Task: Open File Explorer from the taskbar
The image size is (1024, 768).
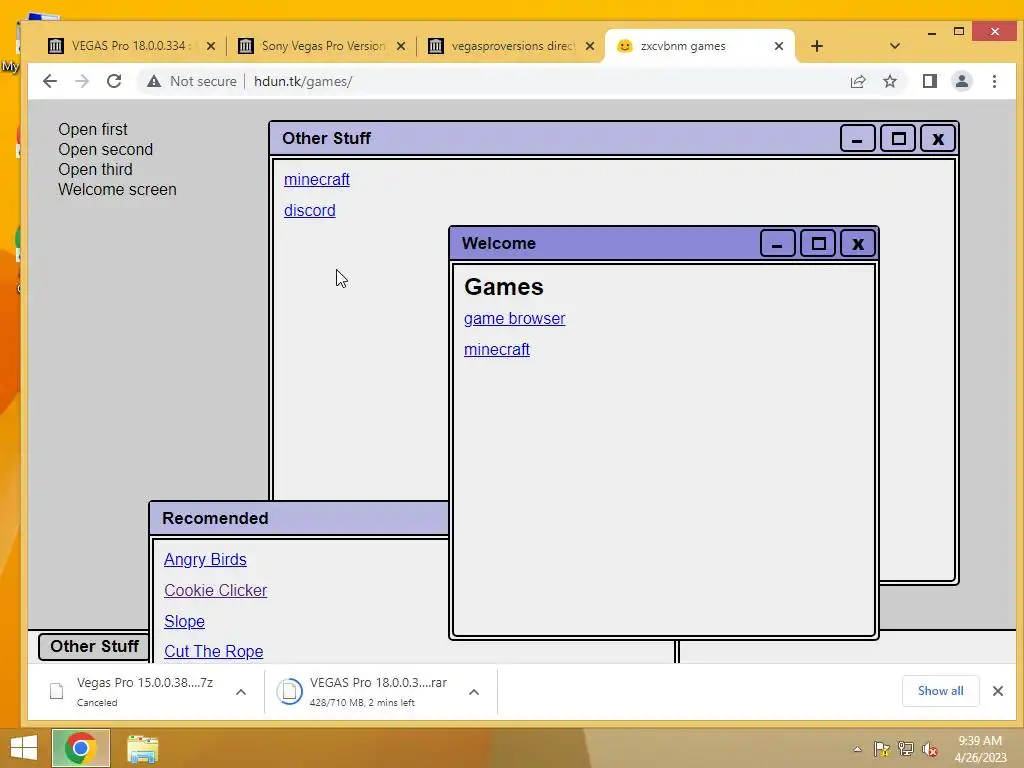Action: coord(142,749)
